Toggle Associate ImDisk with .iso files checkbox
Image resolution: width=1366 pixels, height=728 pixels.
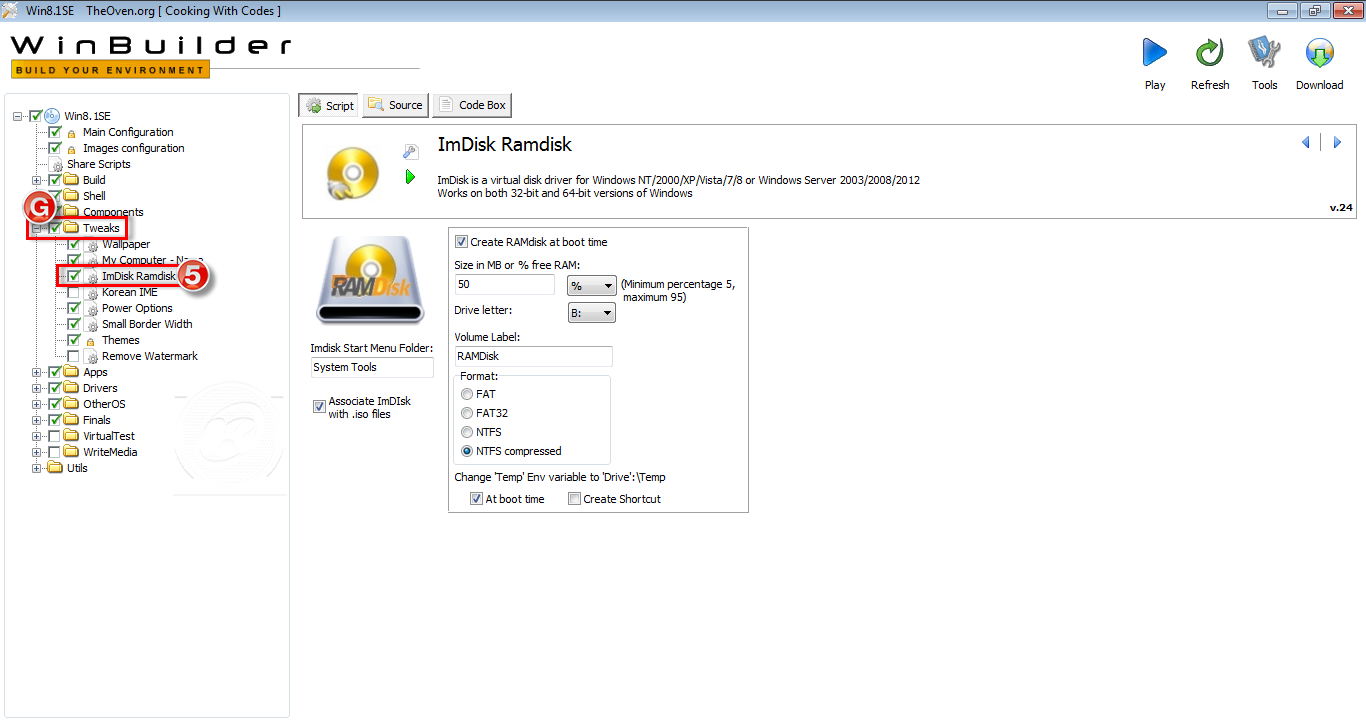pos(320,407)
